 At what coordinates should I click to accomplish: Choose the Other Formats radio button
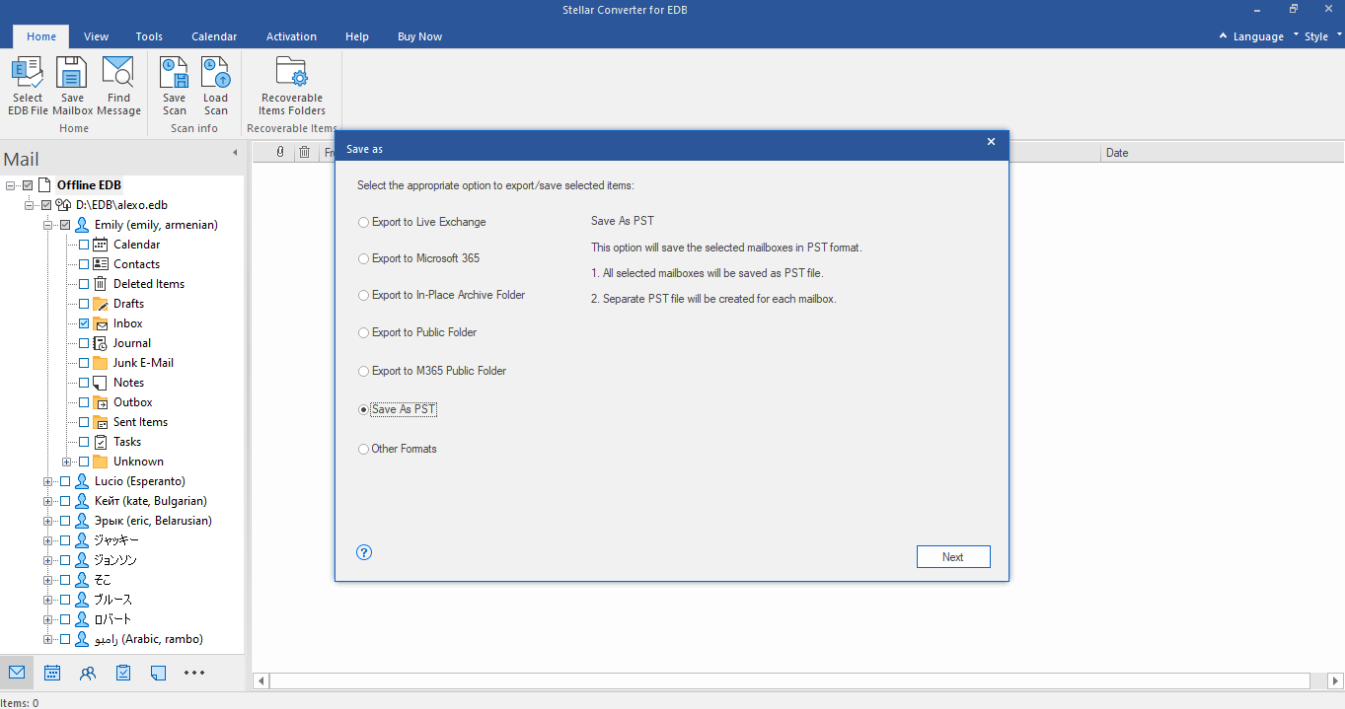pyautogui.click(x=364, y=449)
